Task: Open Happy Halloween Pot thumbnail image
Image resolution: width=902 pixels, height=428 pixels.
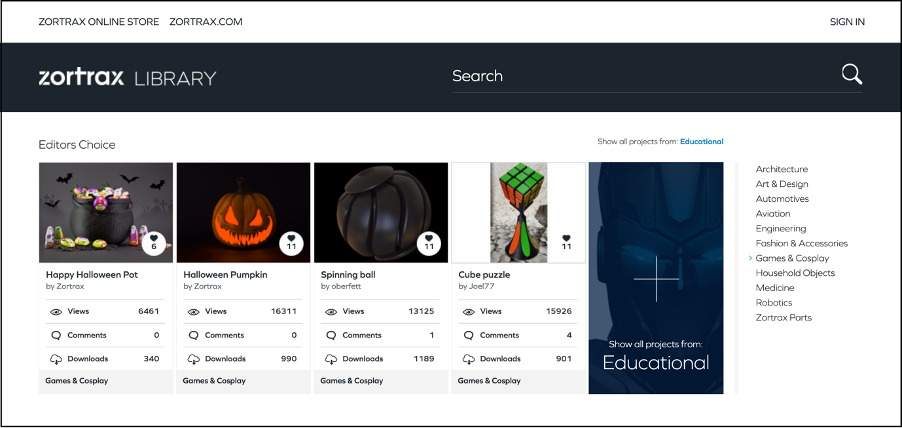Action: 106,212
